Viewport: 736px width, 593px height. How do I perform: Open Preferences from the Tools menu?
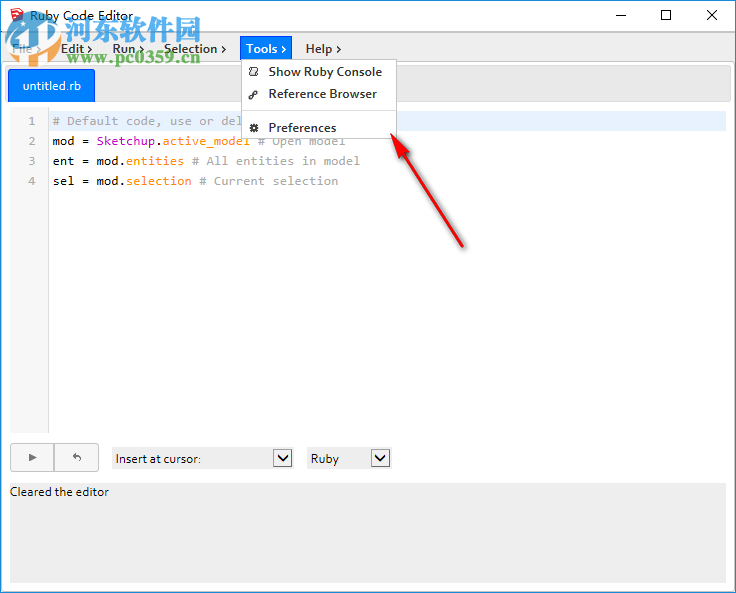319,128
